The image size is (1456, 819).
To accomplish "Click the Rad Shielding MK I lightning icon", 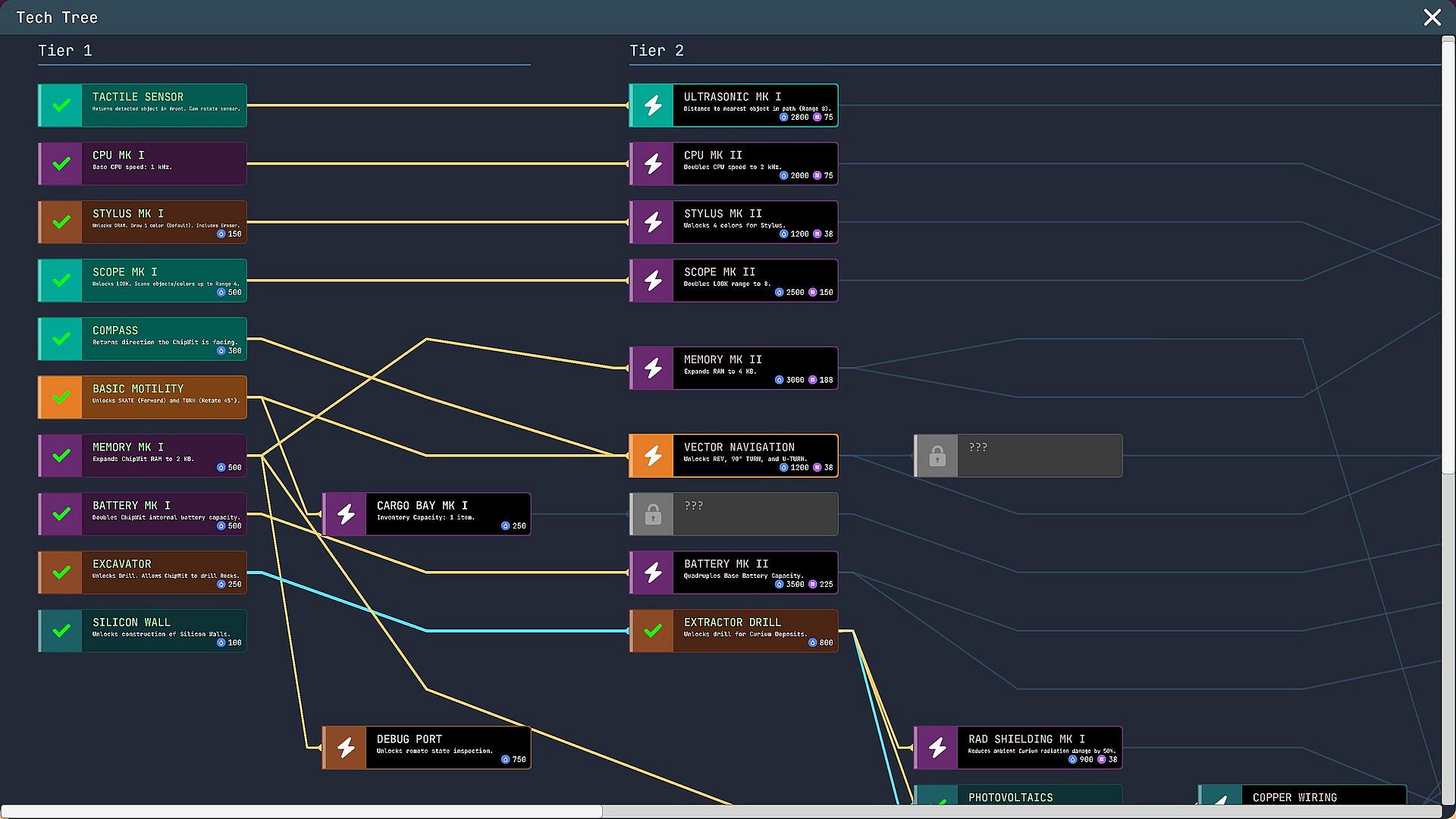I will coord(937,748).
